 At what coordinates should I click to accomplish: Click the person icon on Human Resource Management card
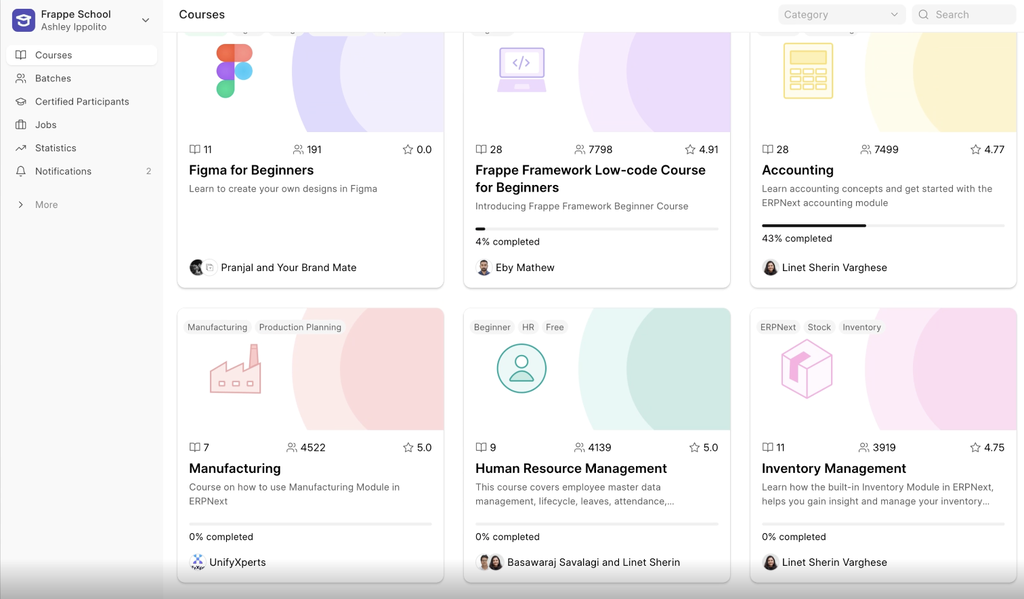coord(521,369)
